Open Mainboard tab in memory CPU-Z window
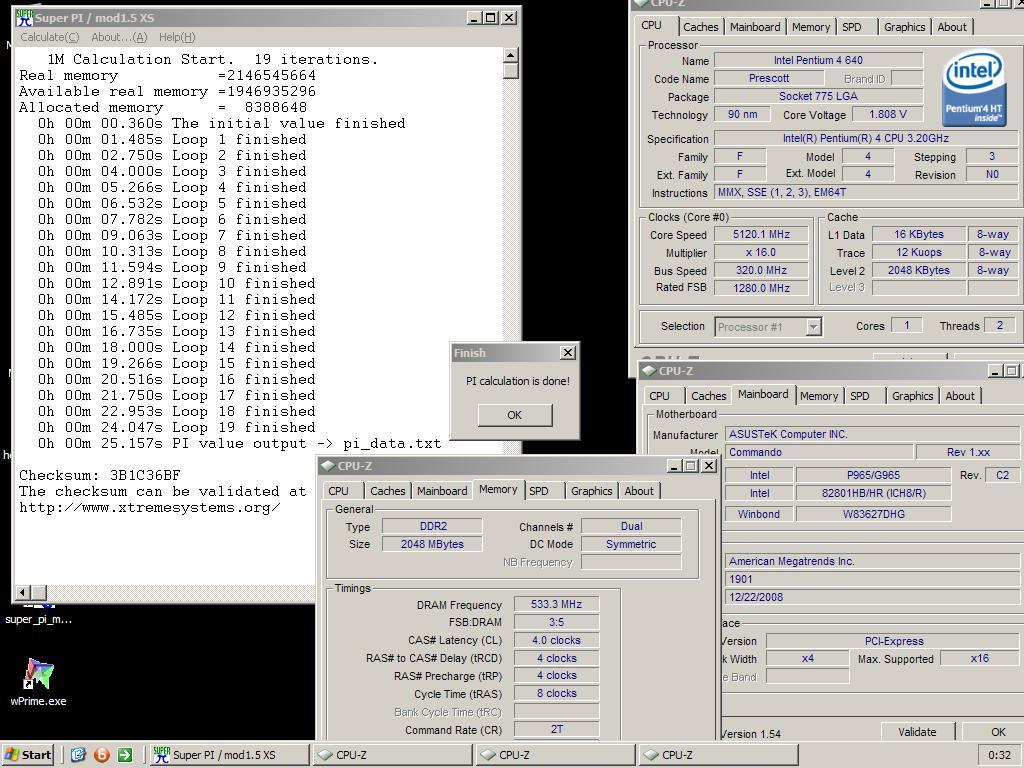The width and height of the screenshot is (1024, 768). point(442,491)
